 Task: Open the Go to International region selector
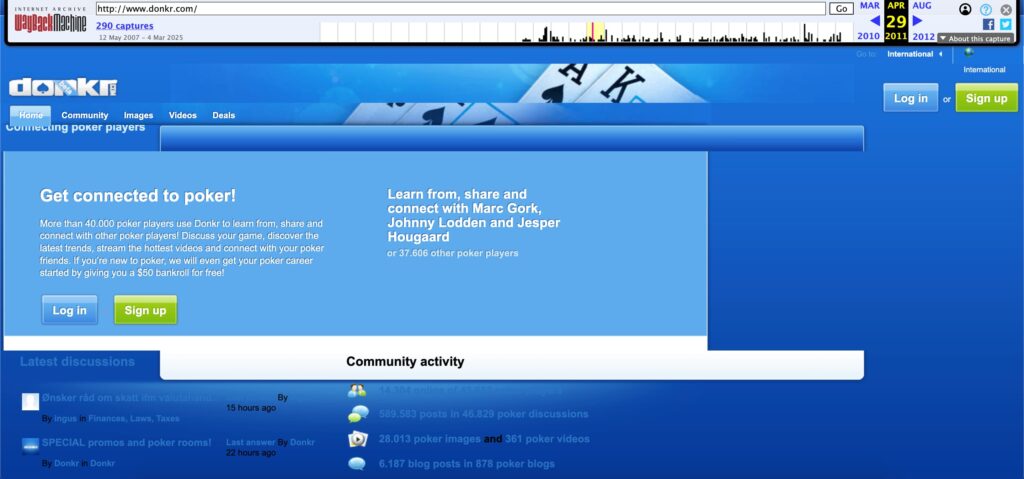tap(914, 54)
